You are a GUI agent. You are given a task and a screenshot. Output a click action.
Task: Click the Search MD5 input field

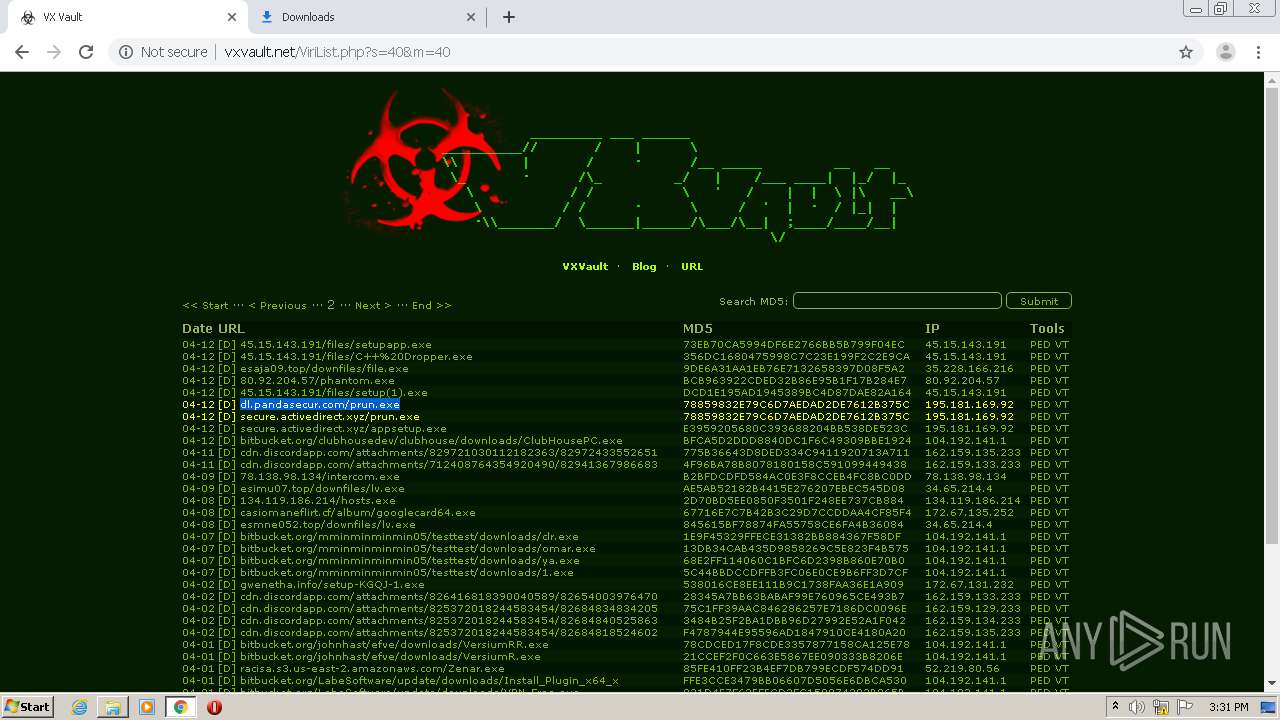point(897,301)
